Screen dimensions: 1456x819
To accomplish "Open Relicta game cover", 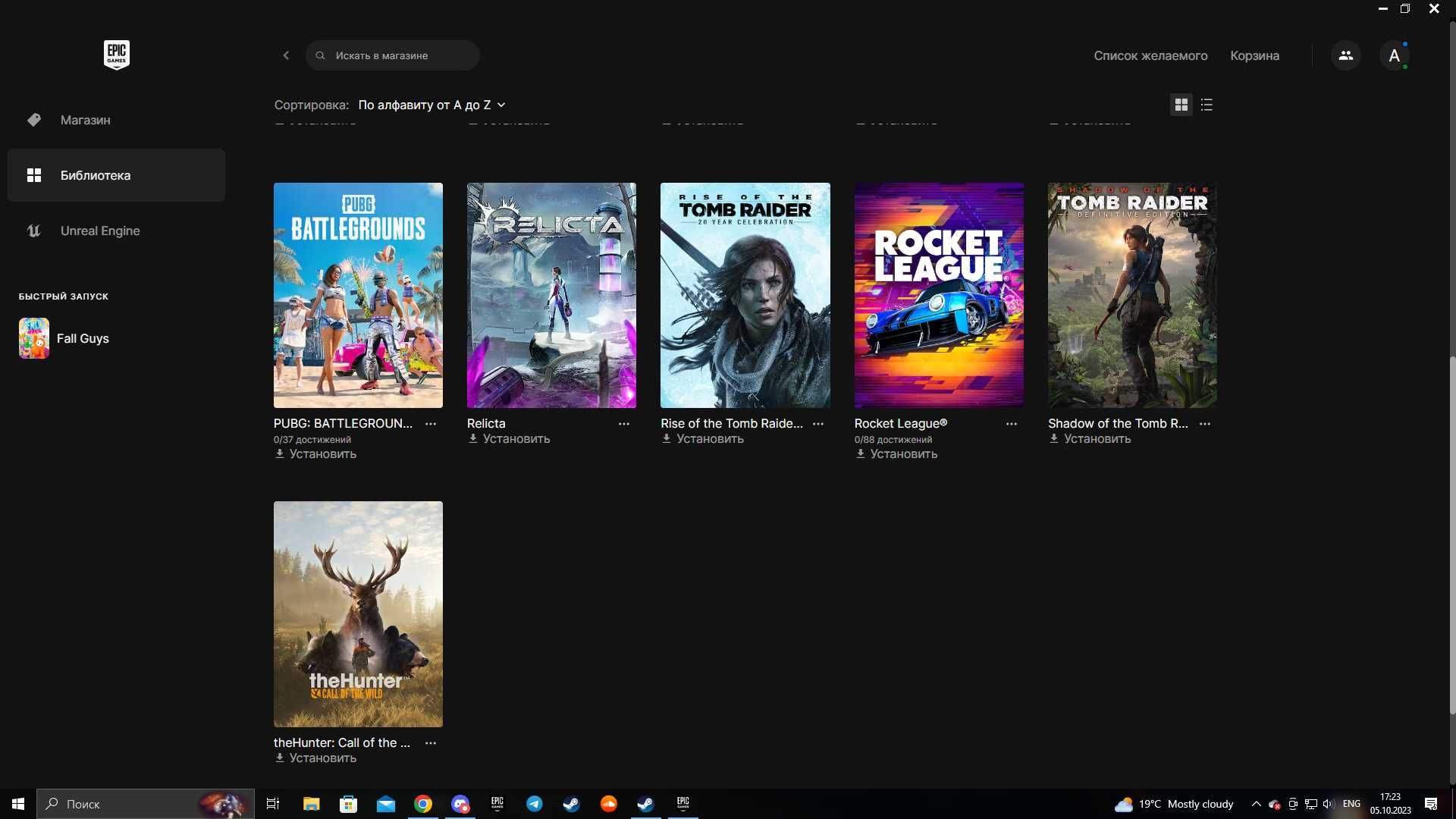I will [551, 295].
